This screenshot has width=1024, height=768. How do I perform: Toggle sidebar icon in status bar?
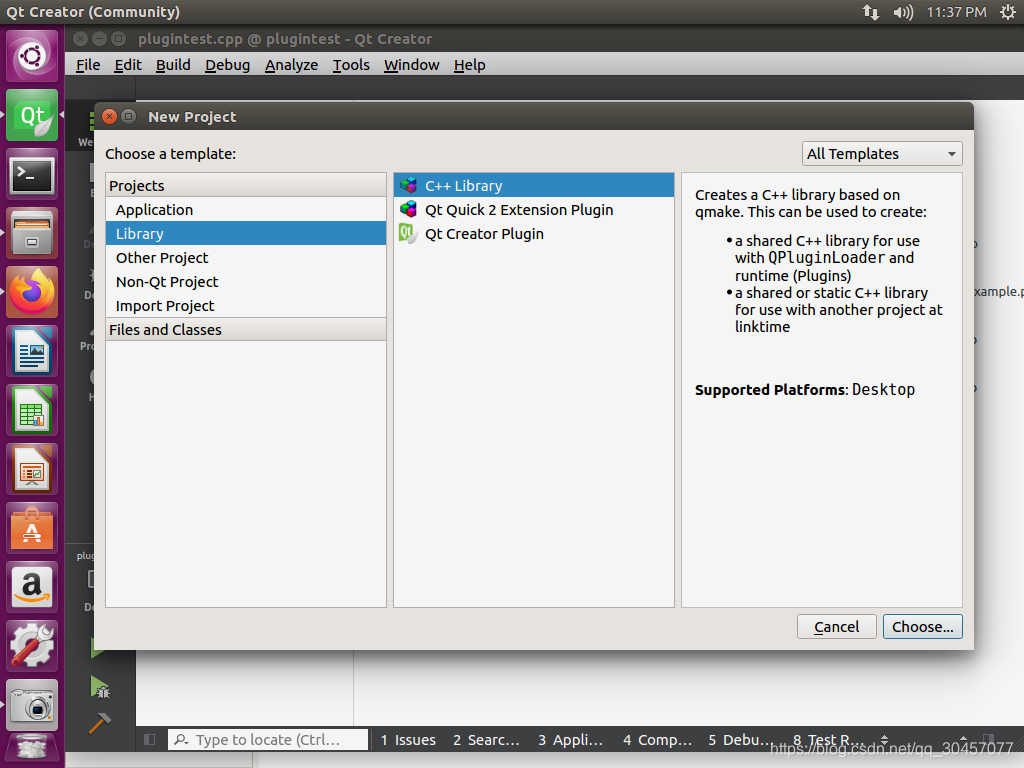150,739
